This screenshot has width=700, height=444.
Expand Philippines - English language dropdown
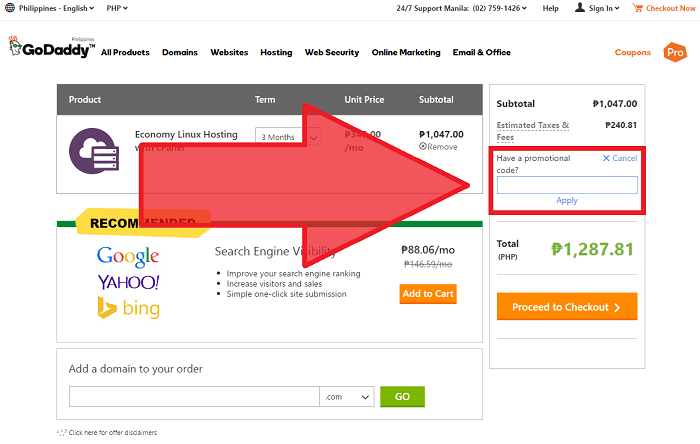[x=56, y=8]
